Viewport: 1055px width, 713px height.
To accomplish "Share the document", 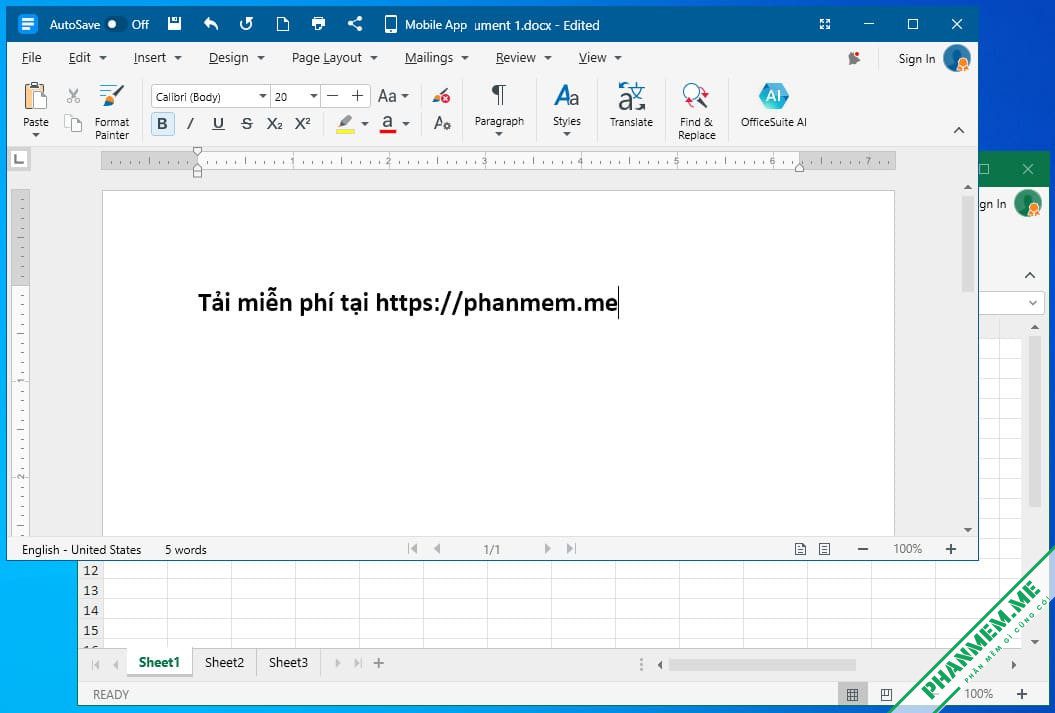I will coord(355,24).
